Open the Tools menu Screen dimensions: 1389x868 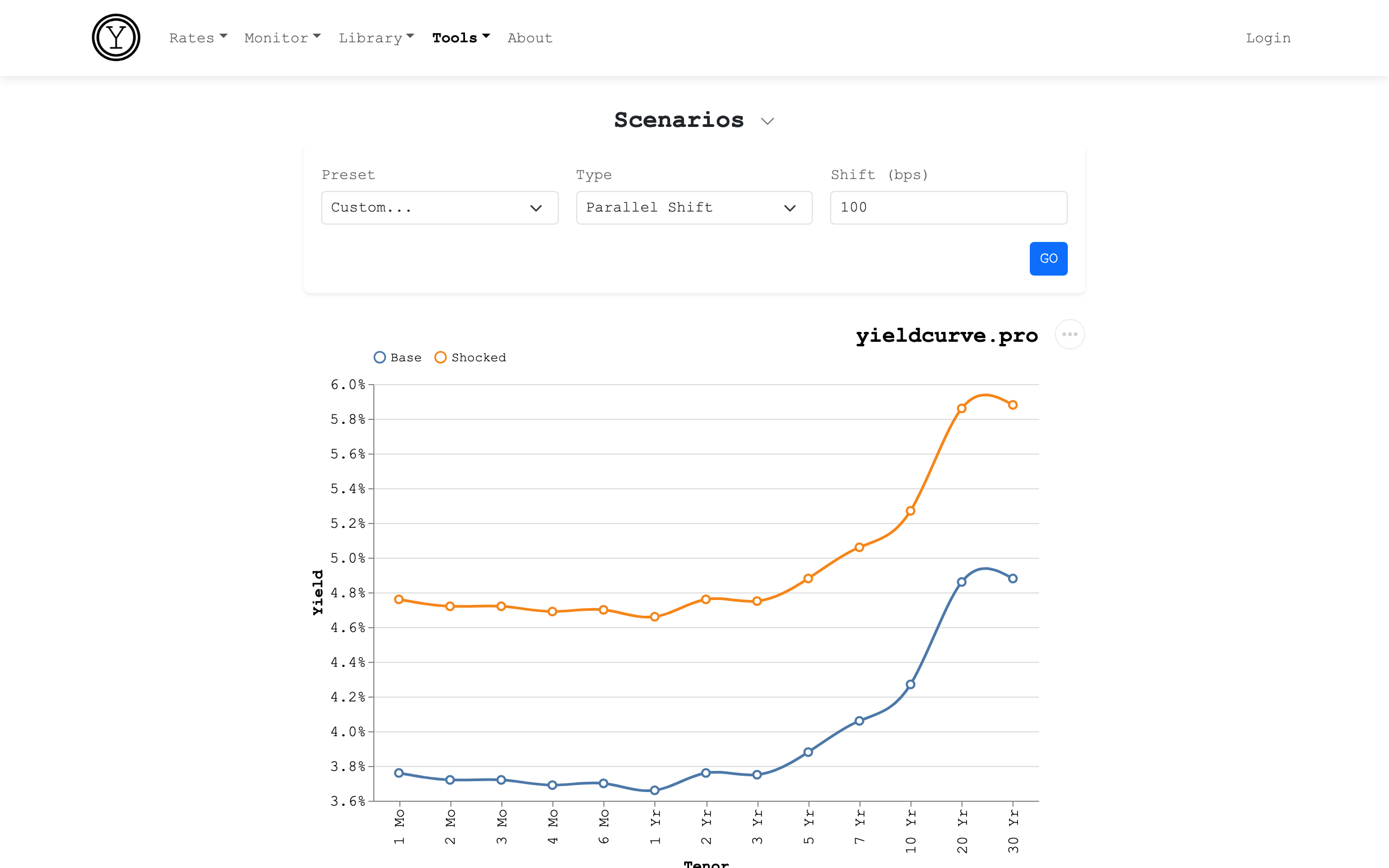pos(460,38)
